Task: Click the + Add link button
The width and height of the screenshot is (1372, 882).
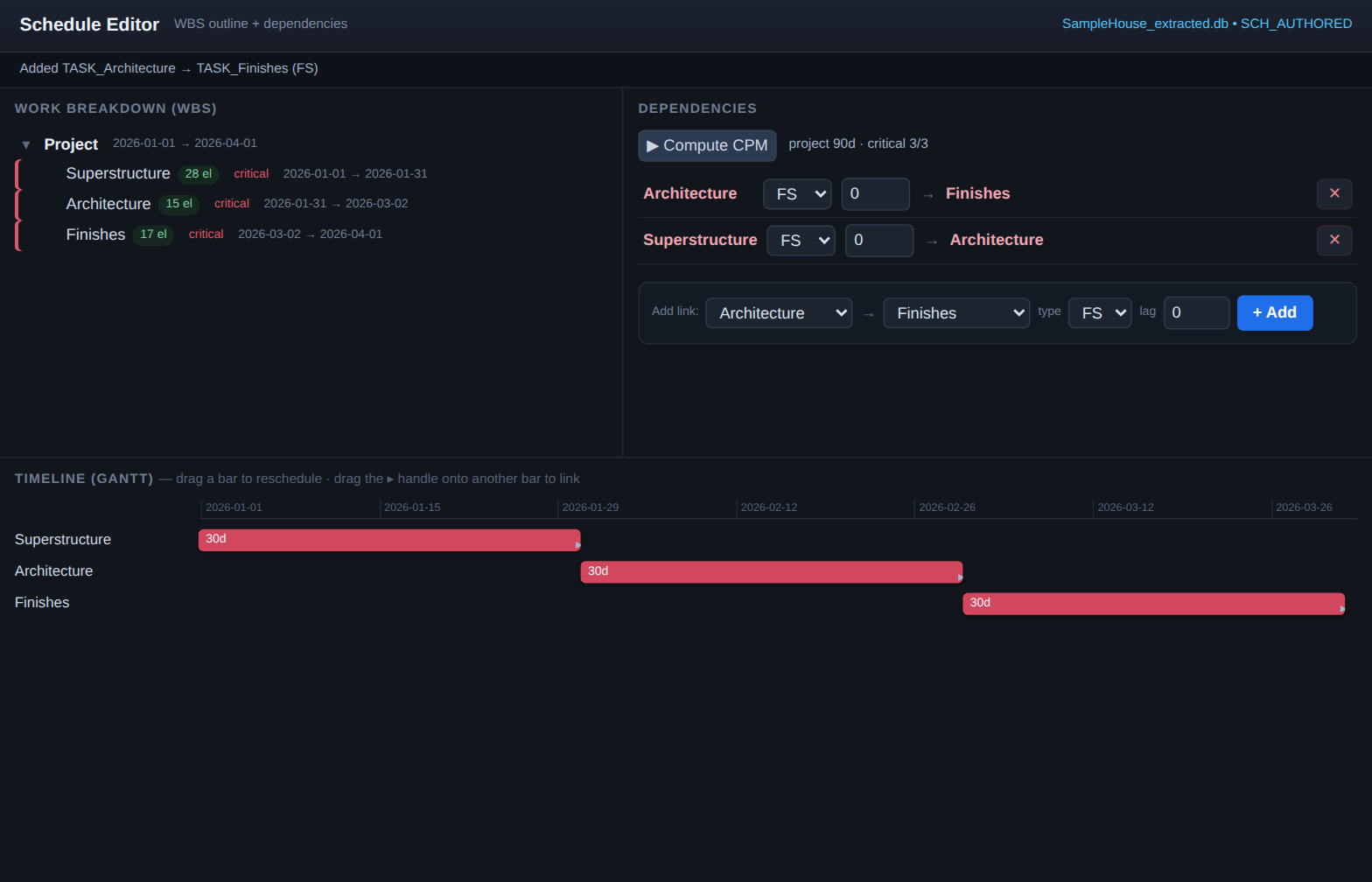Action: click(x=1275, y=313)
